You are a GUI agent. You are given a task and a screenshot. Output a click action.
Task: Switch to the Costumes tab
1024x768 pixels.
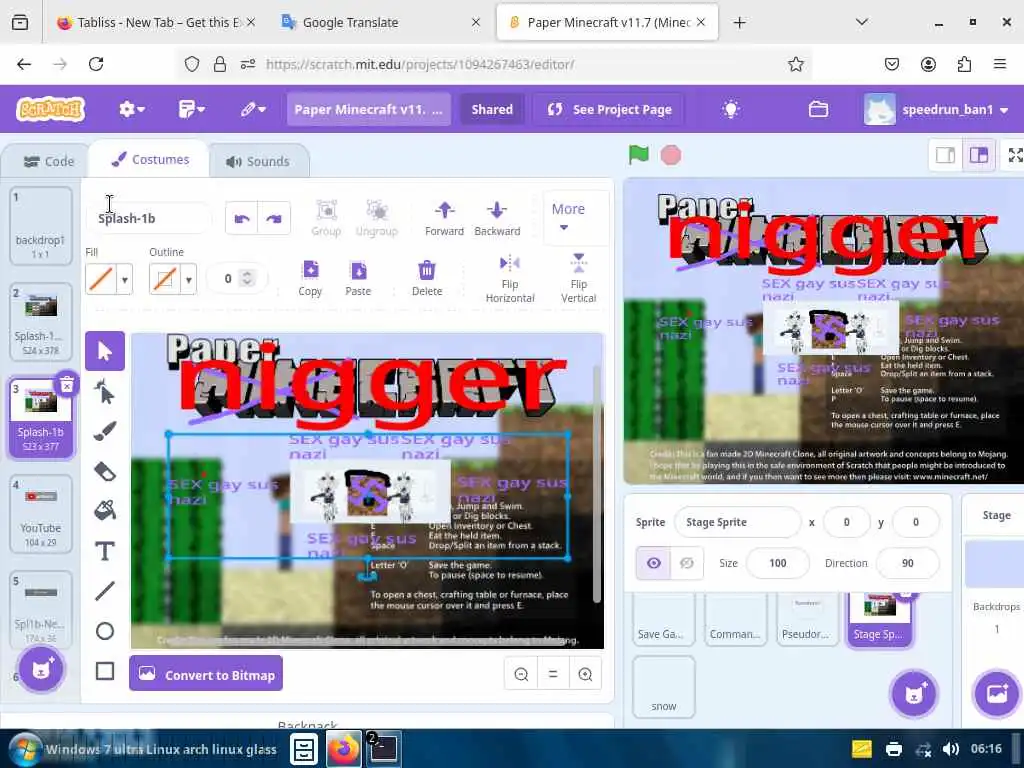pyautogui.click(x=150, y=160)
